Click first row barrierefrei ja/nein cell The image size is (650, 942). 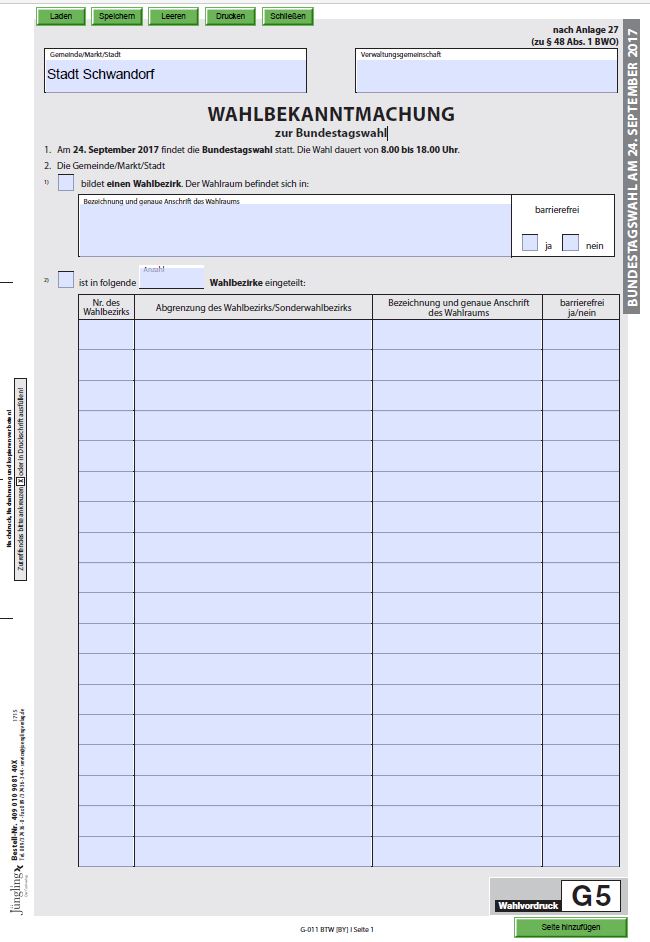click(x=581, y=335)
